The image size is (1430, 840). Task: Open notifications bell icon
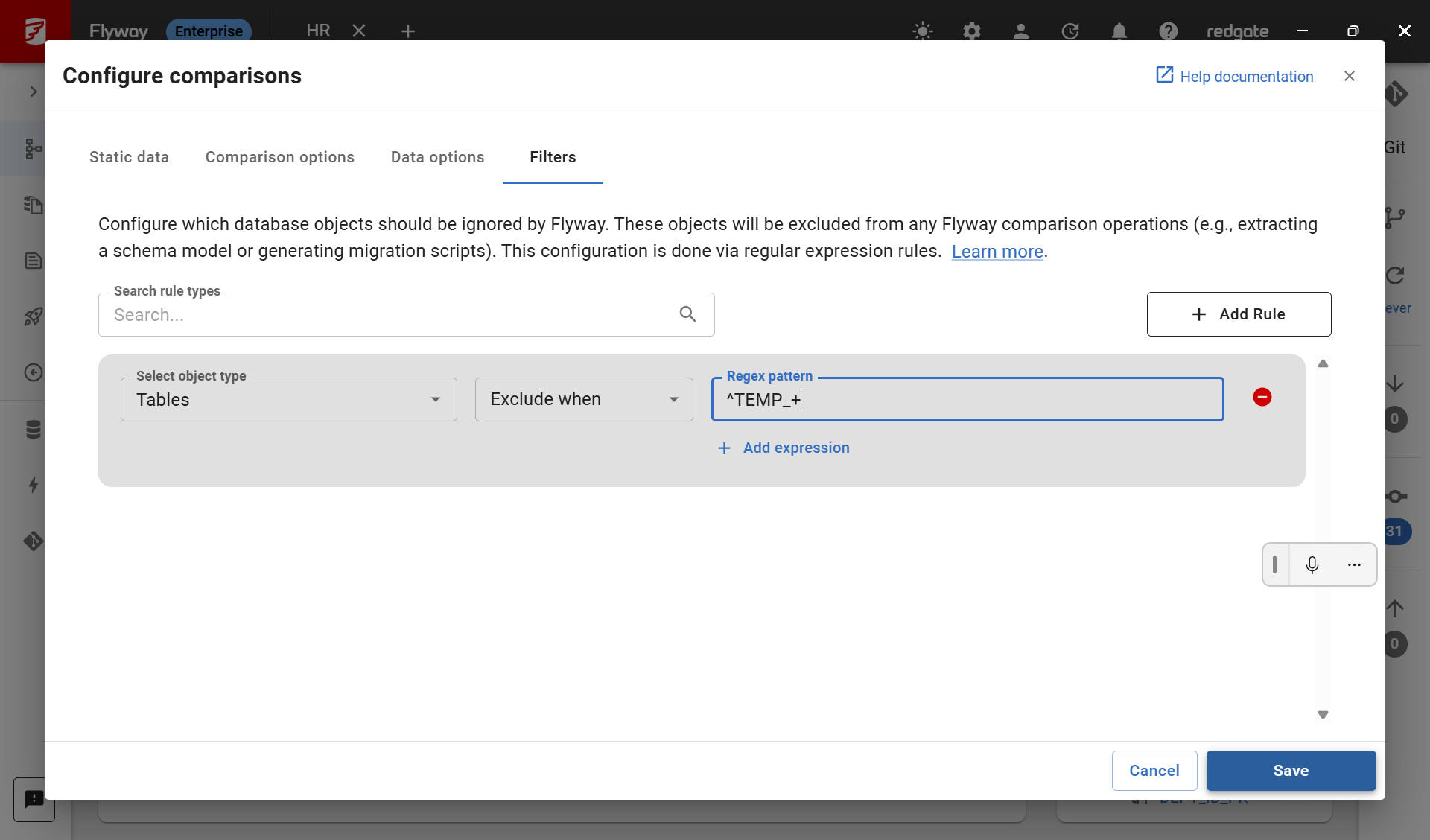coord(1119,31)
